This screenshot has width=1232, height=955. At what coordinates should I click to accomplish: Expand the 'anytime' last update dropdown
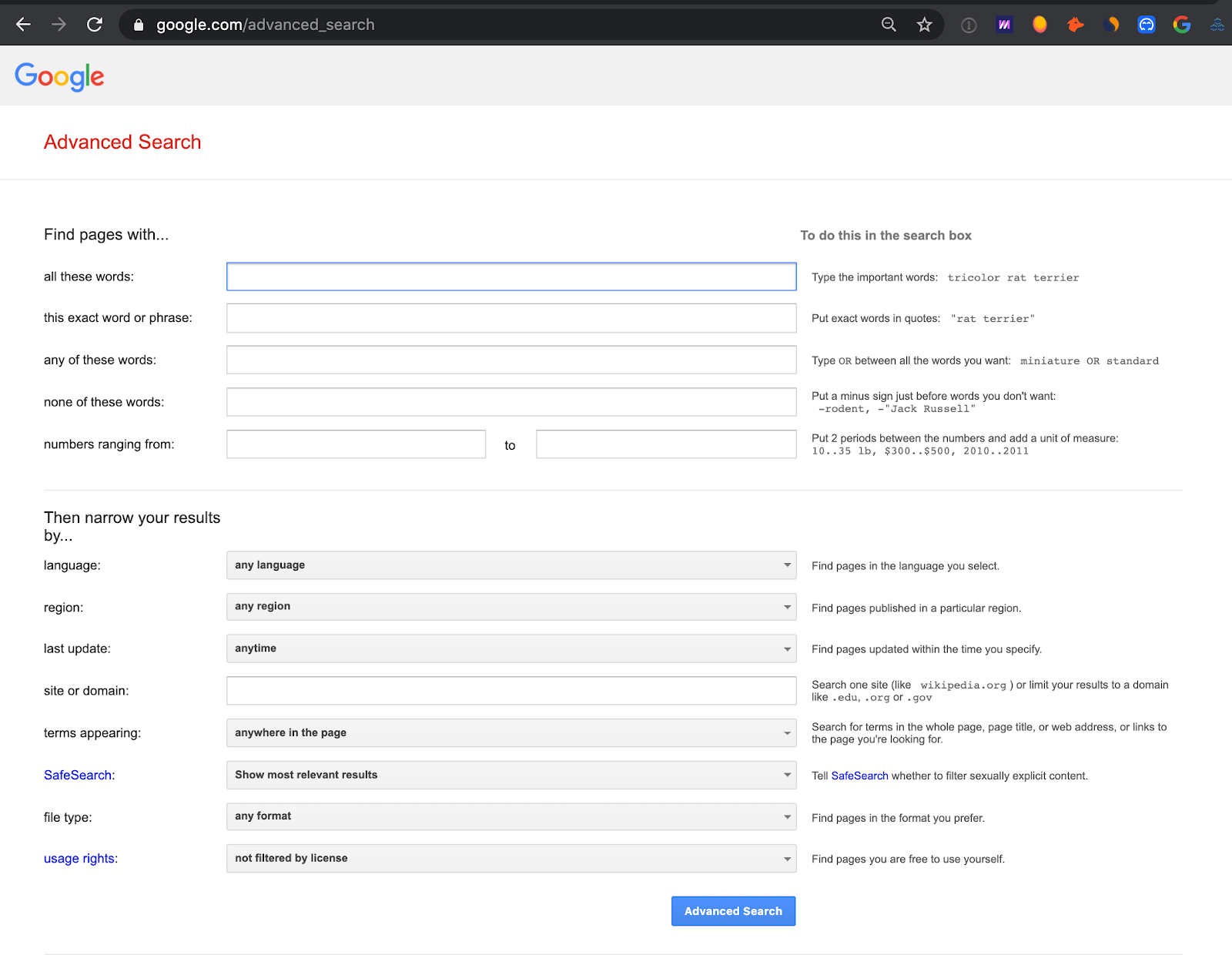pyautogui.click(x=511, y=648)
